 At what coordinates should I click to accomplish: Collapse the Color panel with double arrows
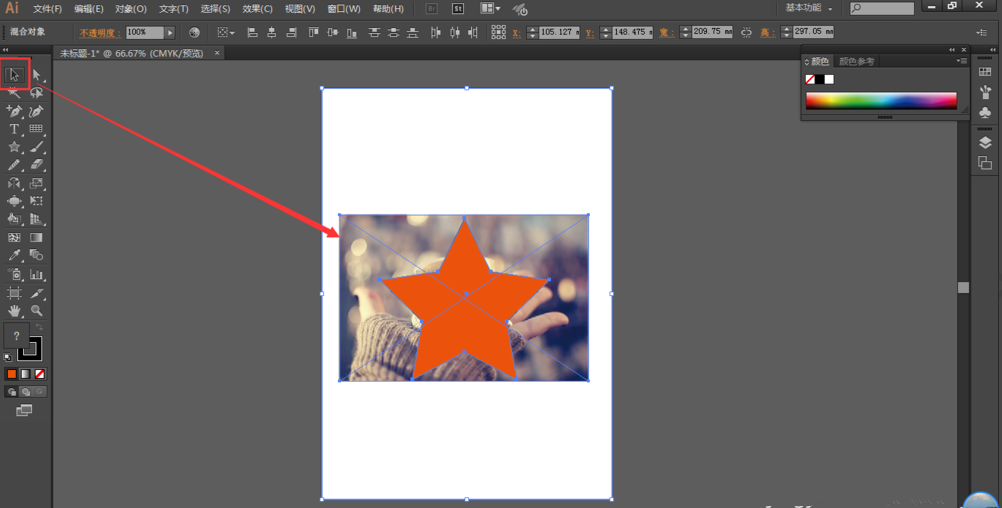click(952, 49)
